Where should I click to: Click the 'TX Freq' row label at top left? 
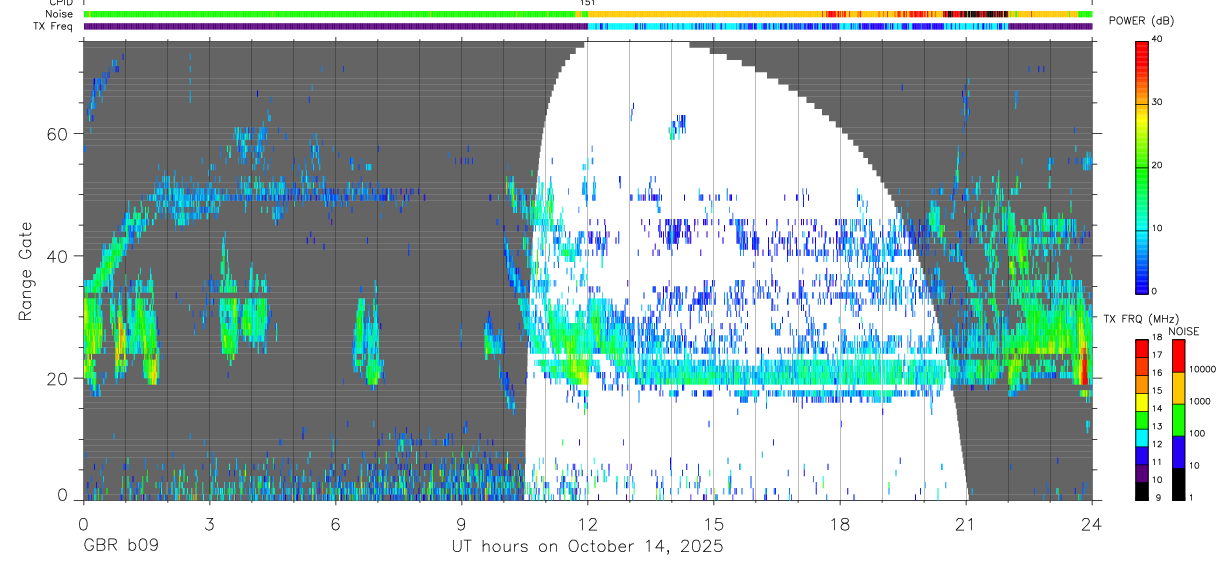tap(55, 26)
